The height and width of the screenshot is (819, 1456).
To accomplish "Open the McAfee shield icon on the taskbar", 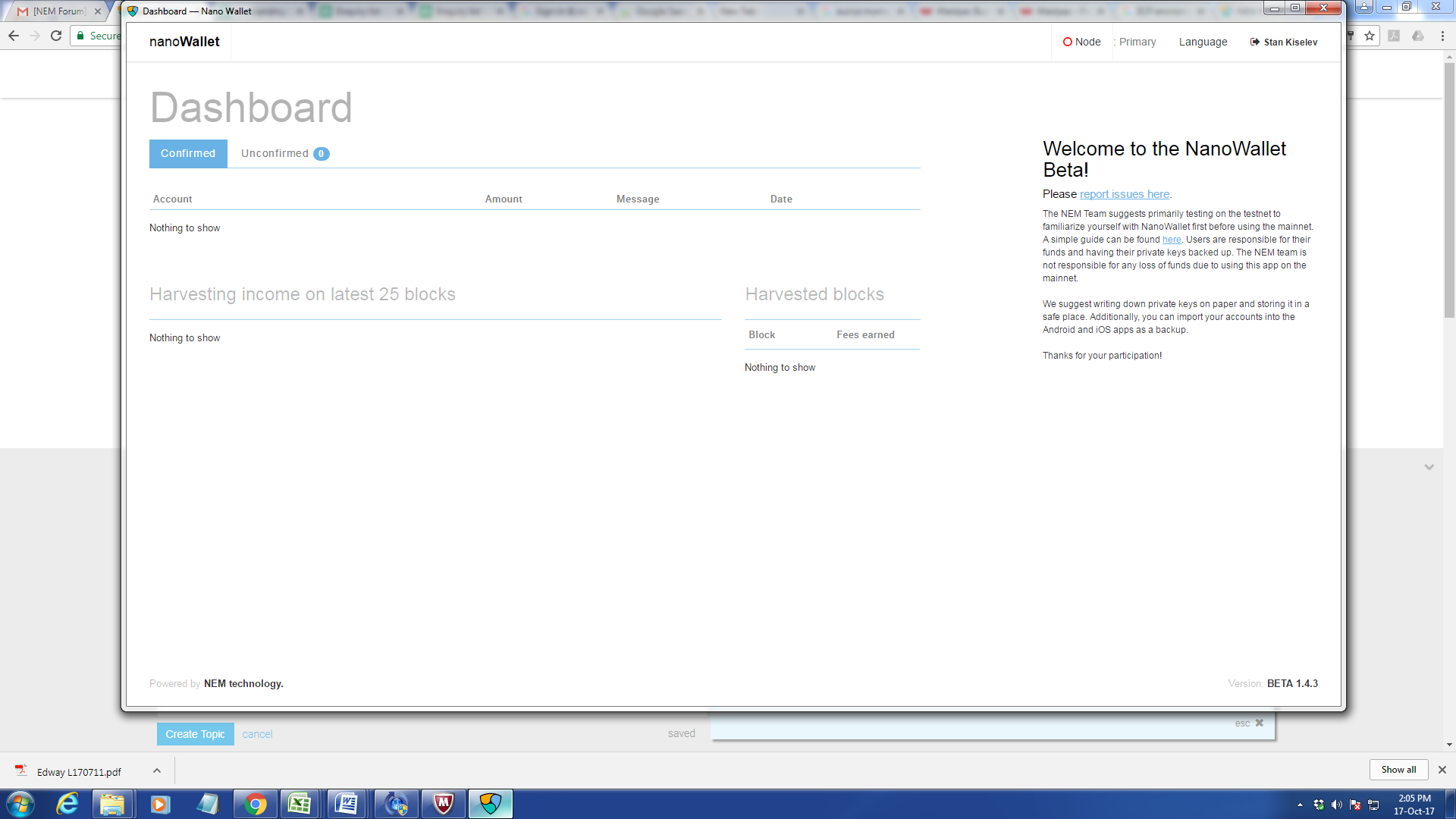I will (x=444, y=804).
